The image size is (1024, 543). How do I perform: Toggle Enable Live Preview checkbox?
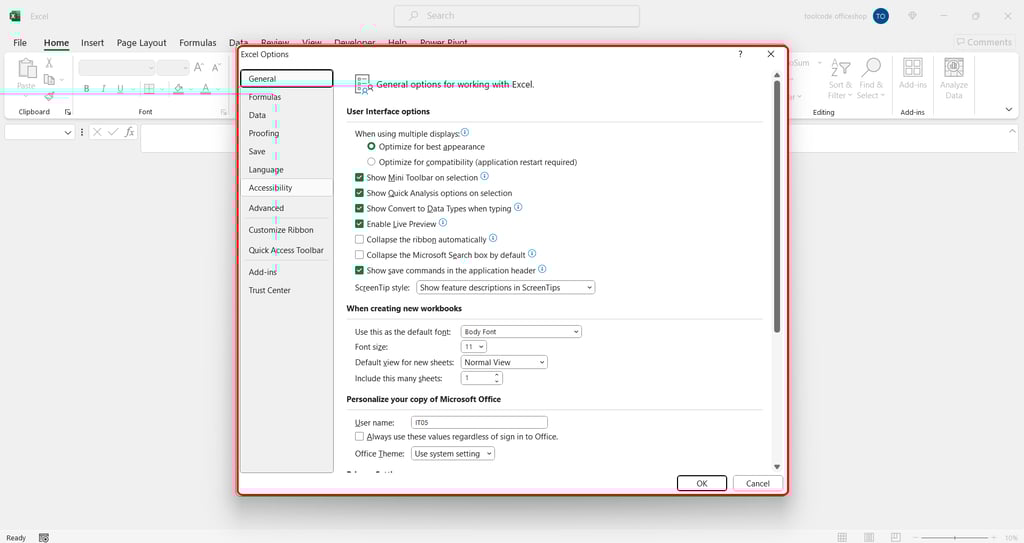point(359,224)
